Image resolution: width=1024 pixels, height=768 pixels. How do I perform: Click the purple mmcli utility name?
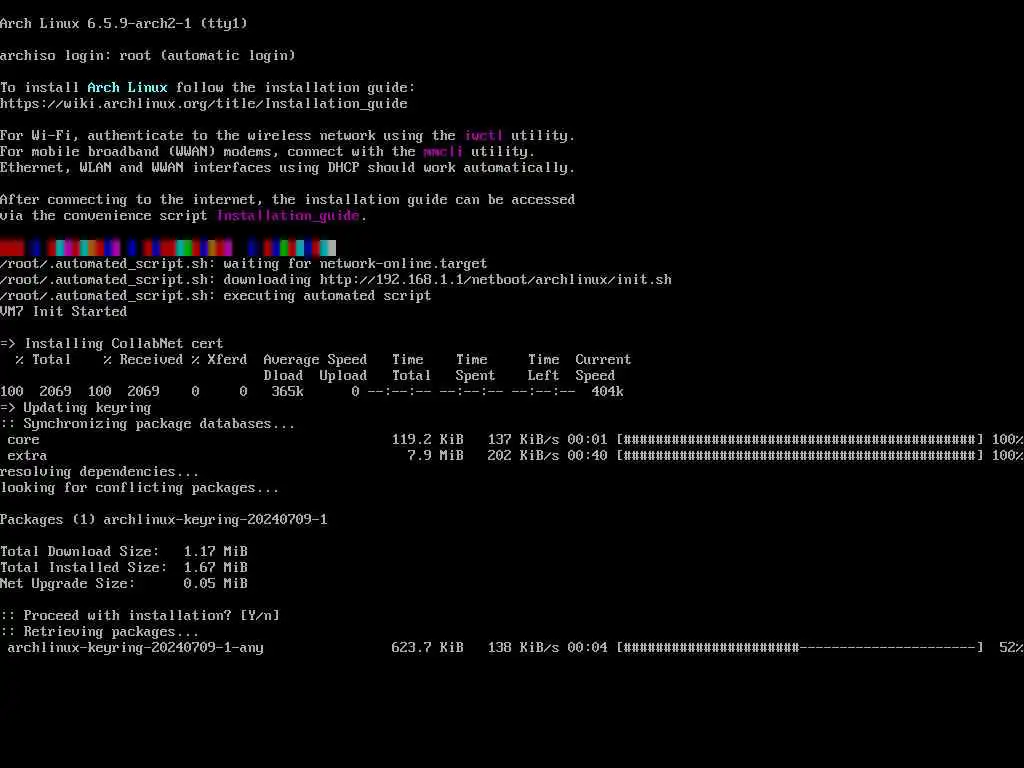(443, 152)
